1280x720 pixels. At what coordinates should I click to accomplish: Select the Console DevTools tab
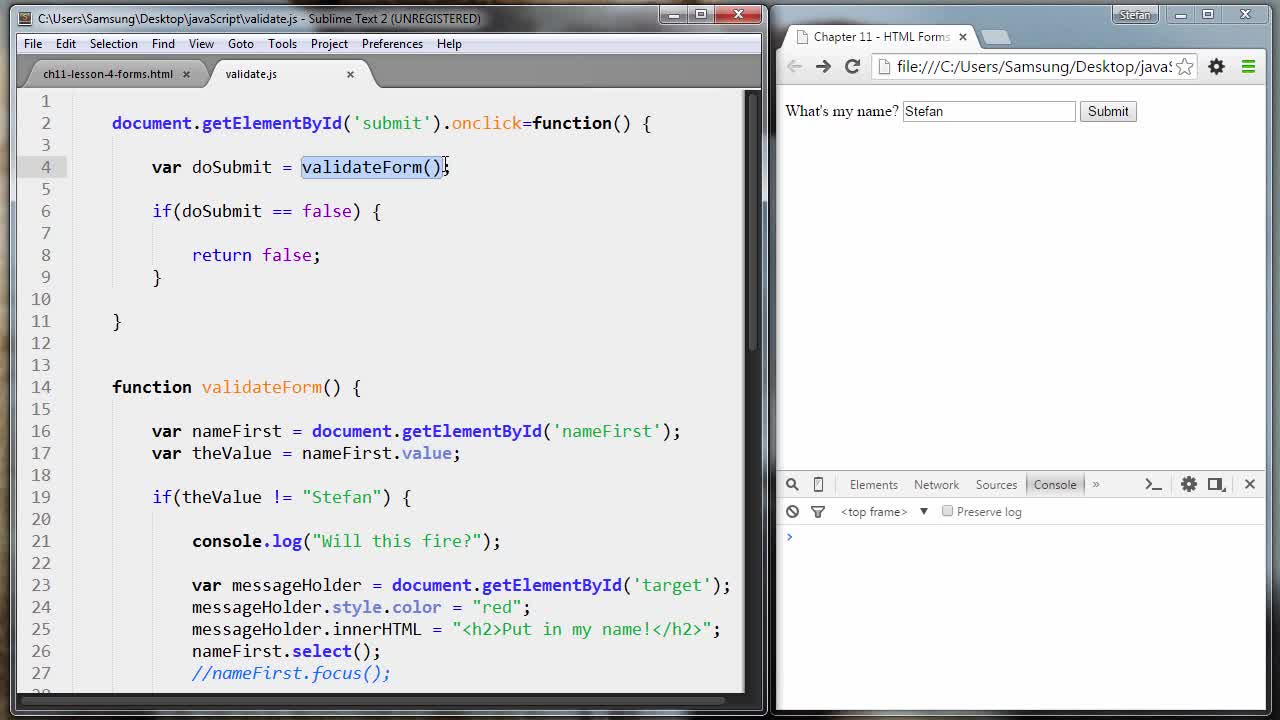click(x=1055, y=484)
